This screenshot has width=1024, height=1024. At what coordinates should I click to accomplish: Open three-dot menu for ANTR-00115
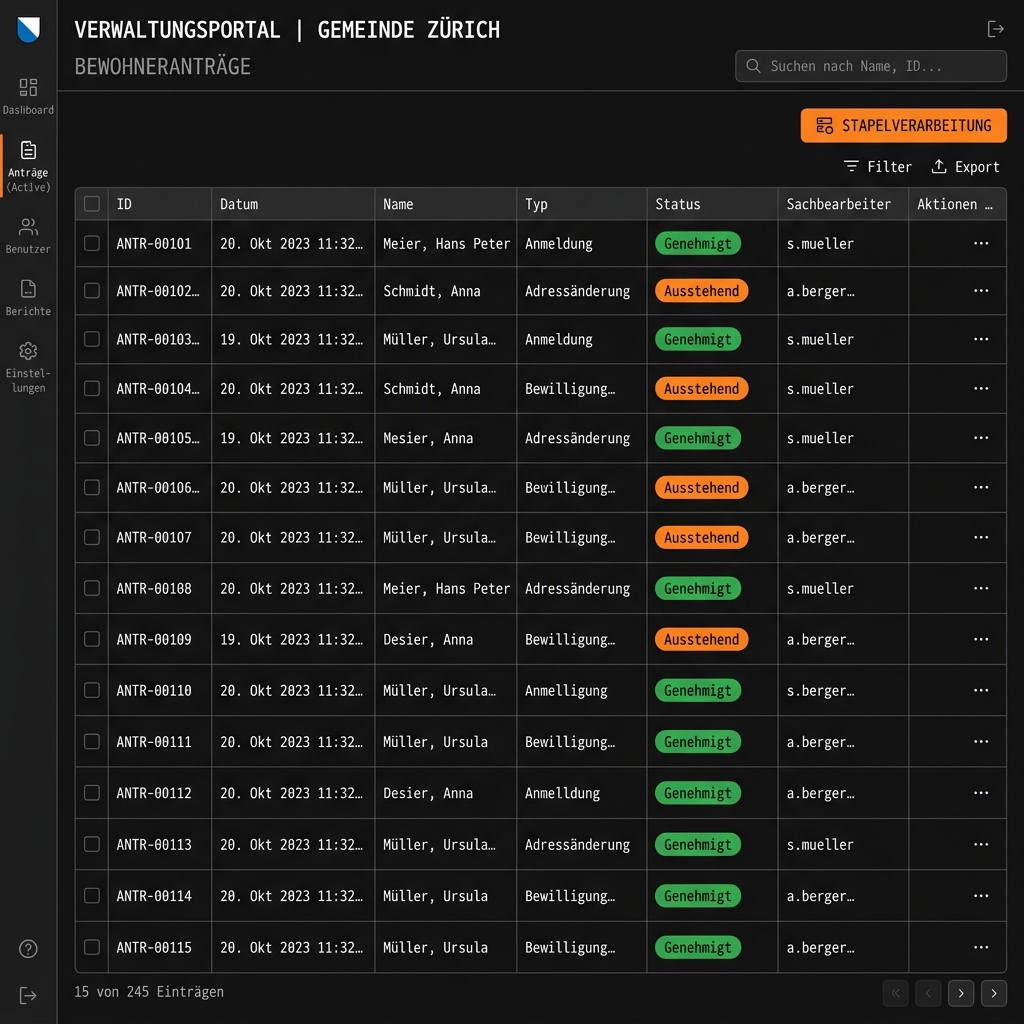click(981, 947)
